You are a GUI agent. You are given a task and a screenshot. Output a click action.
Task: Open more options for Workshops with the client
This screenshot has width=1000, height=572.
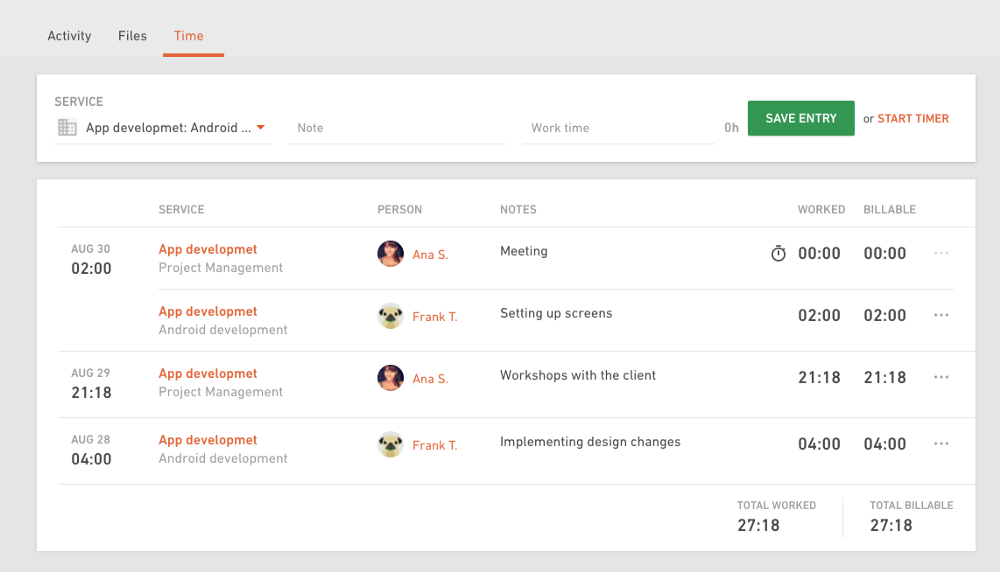click(x=941, y=377)
